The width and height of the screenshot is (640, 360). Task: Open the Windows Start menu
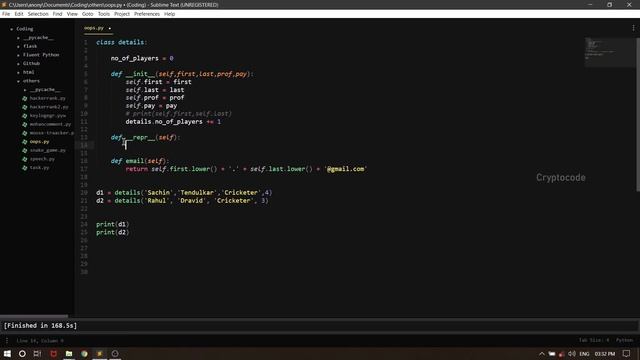7,353
